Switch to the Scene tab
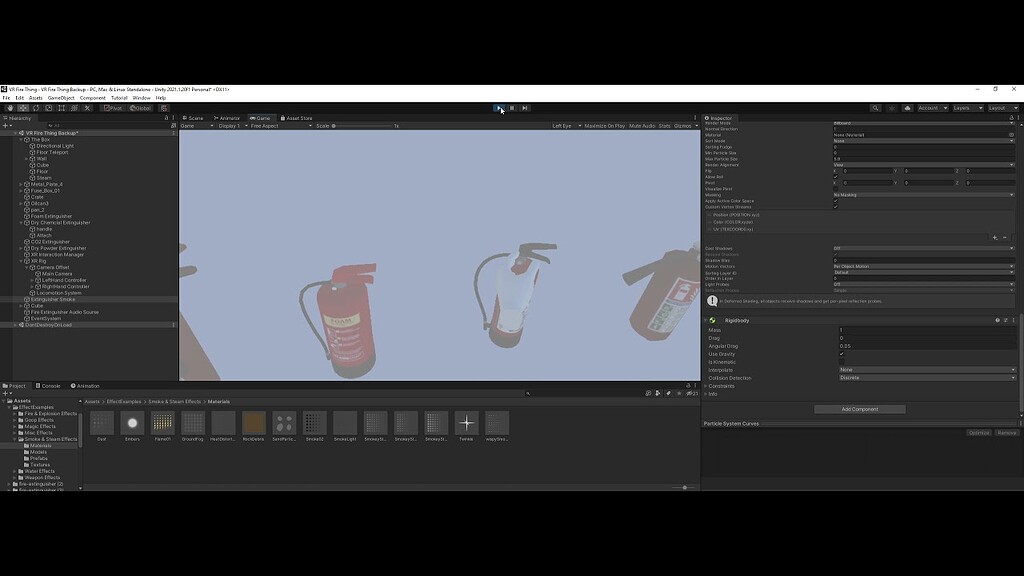Screen dimensions: 1024x576 pyautogui.click(x=193, y=117)
